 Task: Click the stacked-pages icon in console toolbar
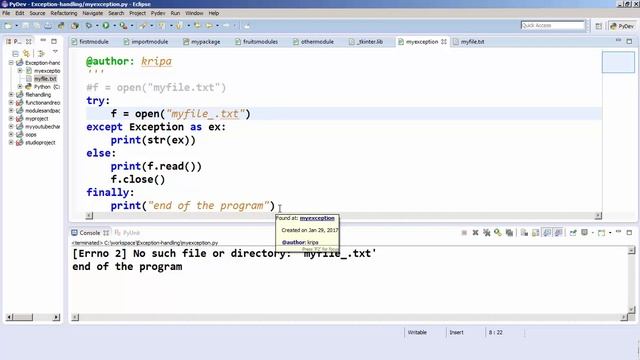coord(509,233)
